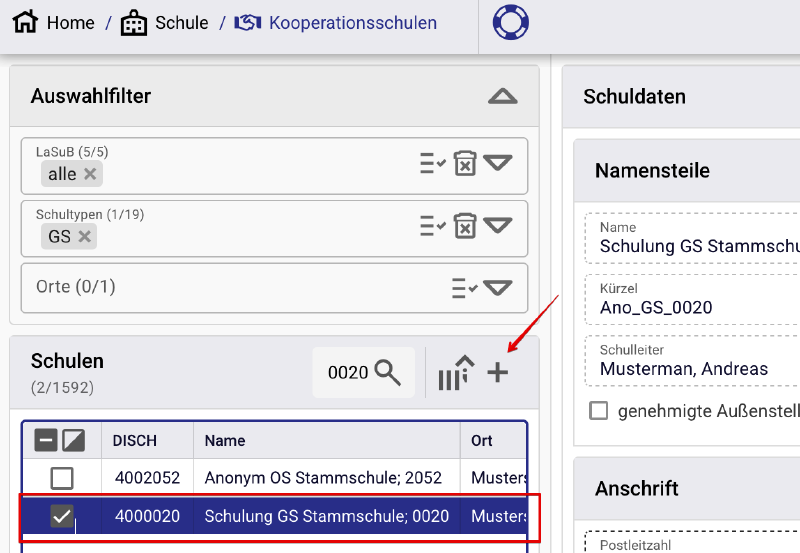Remove the 'GS' chip from Schultypen
800x553 pixels.
click(x=85, y=237)
